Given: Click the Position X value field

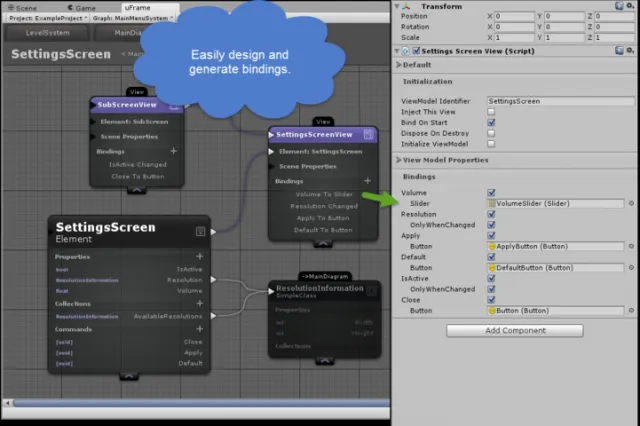Looking at the screenshot, I should click(x=514, y=16).
